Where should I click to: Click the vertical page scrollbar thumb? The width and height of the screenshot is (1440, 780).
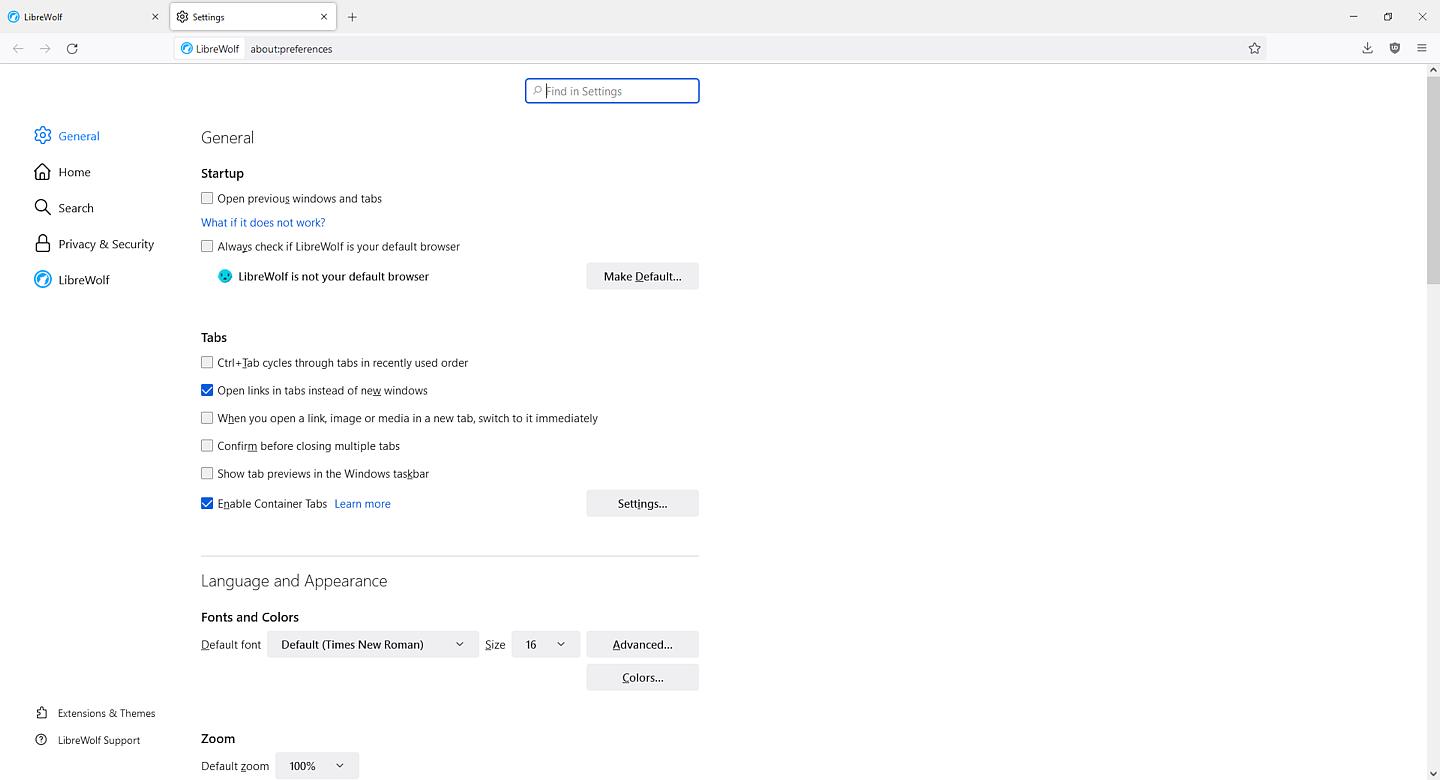tap(1432, 180)
